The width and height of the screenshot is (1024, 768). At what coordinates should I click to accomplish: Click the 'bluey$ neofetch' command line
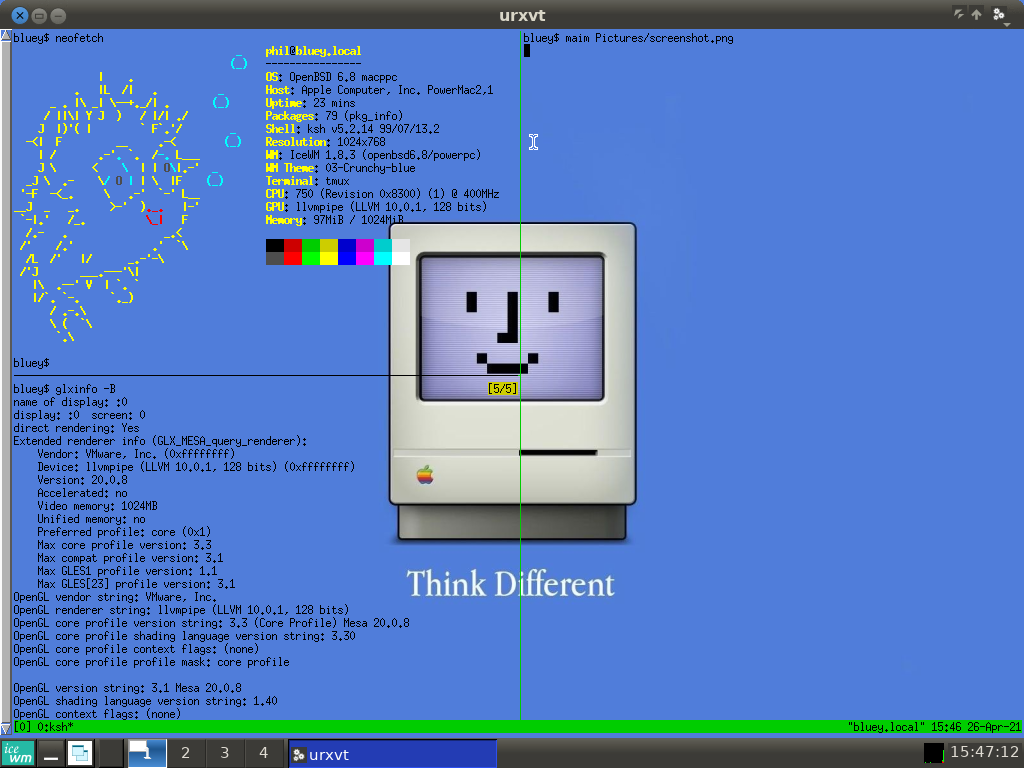(59, 38)
